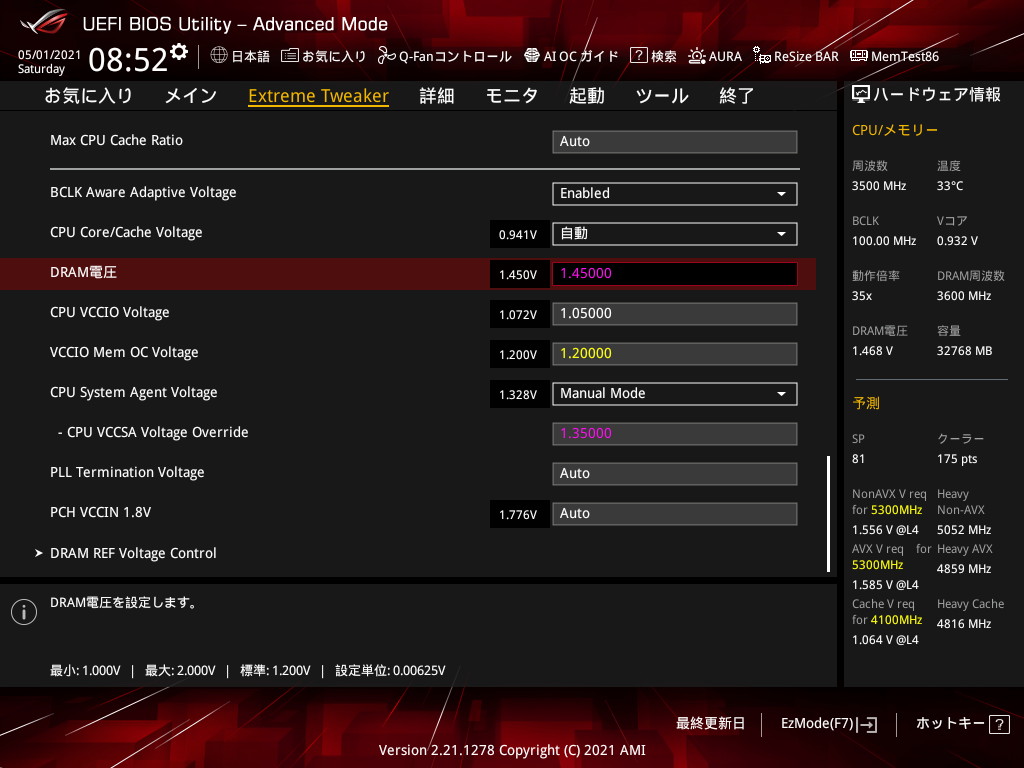This screenshot has width=1024, height=768.
Task: Open AURA lighting icon
Action: 697,56
